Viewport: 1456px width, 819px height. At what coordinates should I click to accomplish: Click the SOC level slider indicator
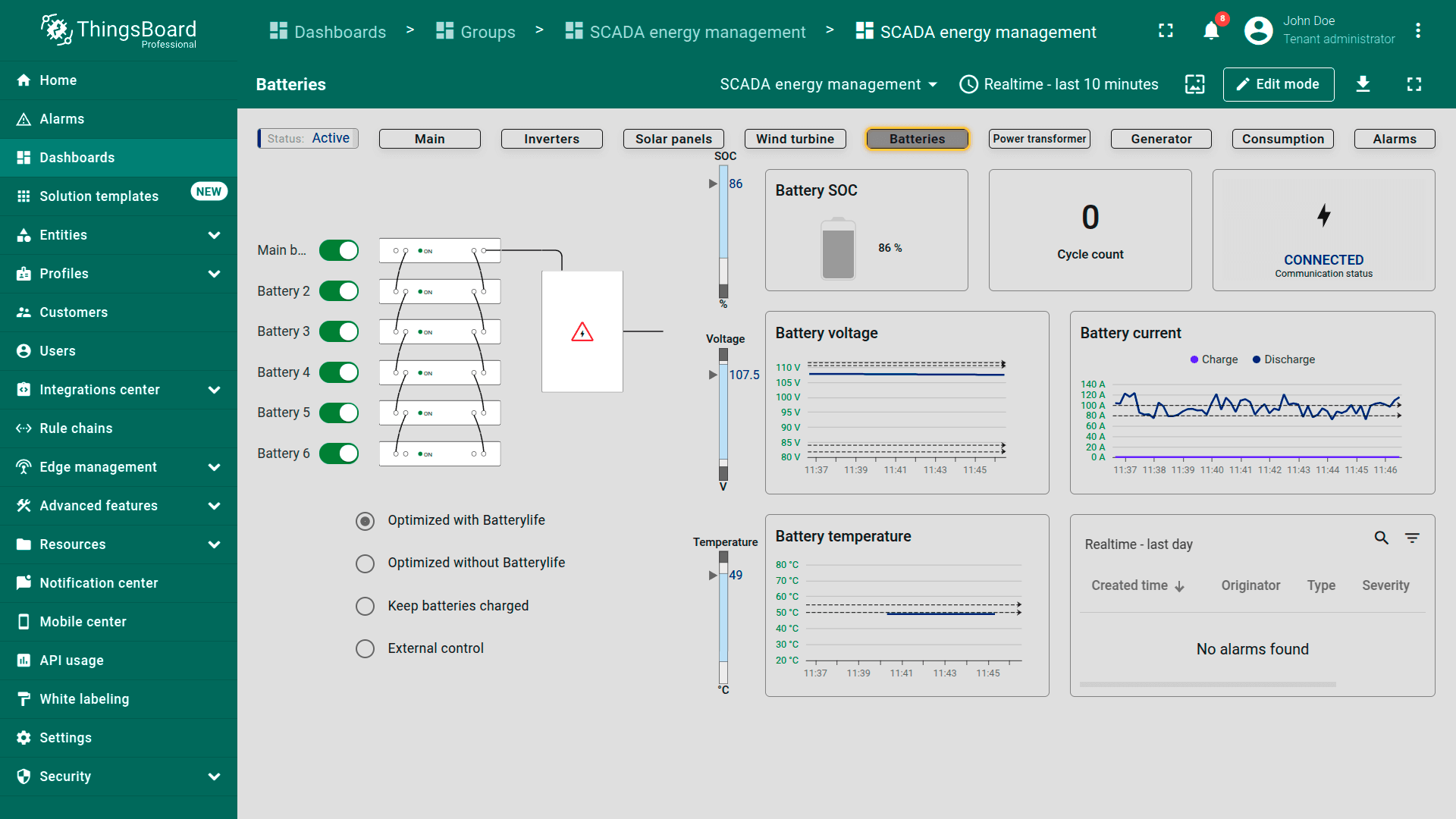713,184
